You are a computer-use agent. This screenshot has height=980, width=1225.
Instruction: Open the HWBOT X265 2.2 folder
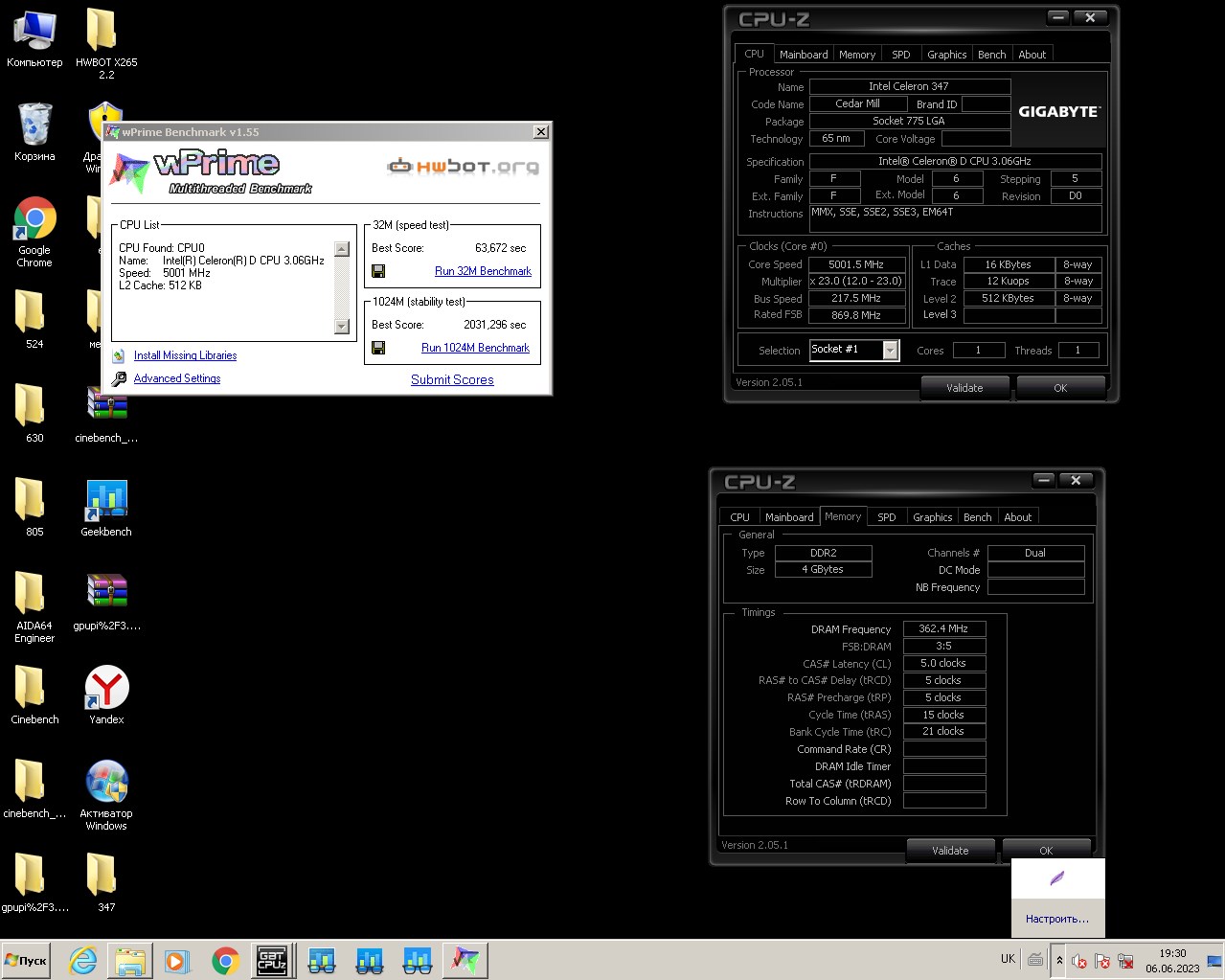tap(105, 43)
